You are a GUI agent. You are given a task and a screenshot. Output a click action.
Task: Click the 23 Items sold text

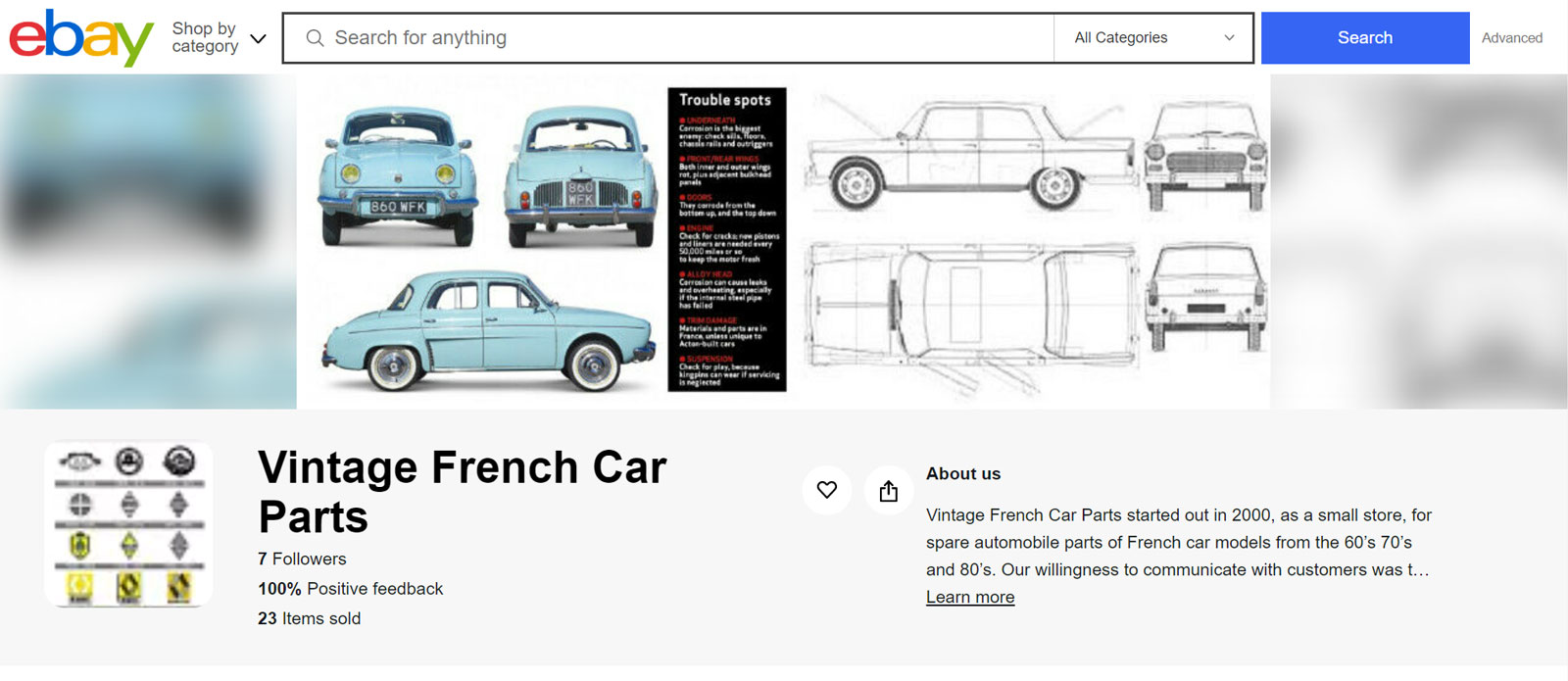click(309, 619)
